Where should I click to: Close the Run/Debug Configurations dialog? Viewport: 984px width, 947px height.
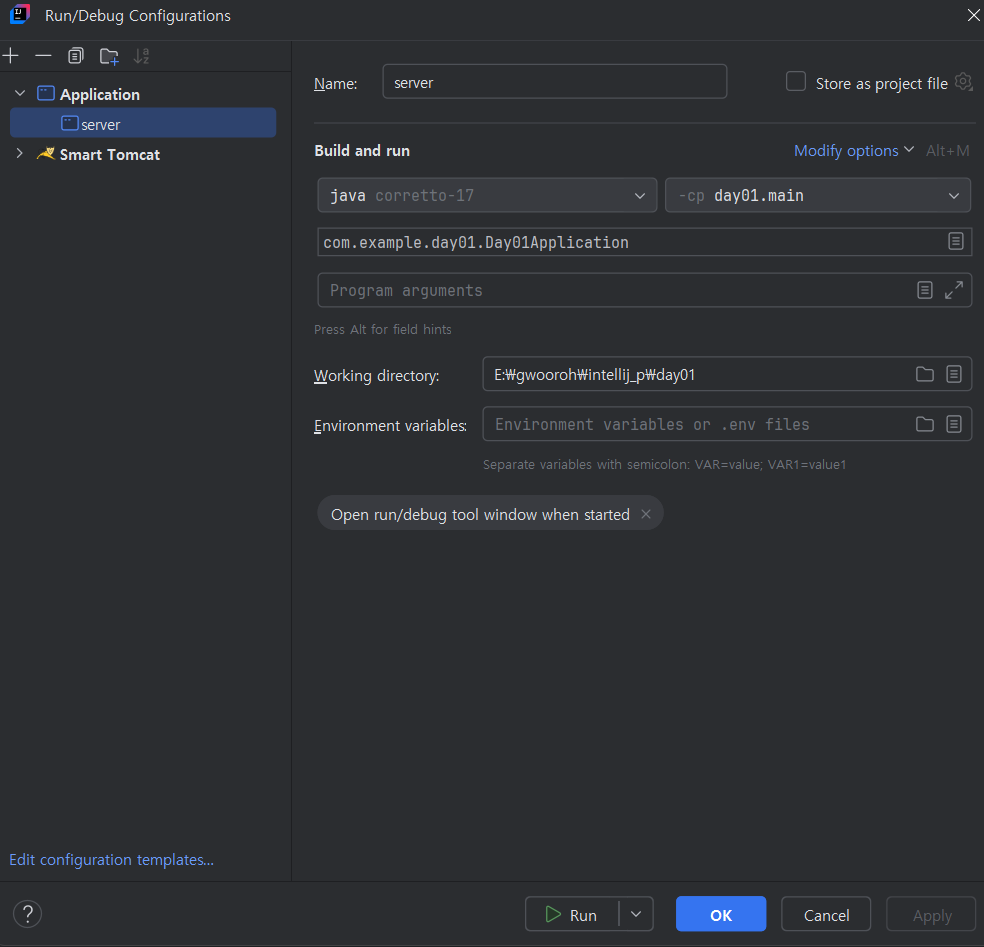pos(973,15)
